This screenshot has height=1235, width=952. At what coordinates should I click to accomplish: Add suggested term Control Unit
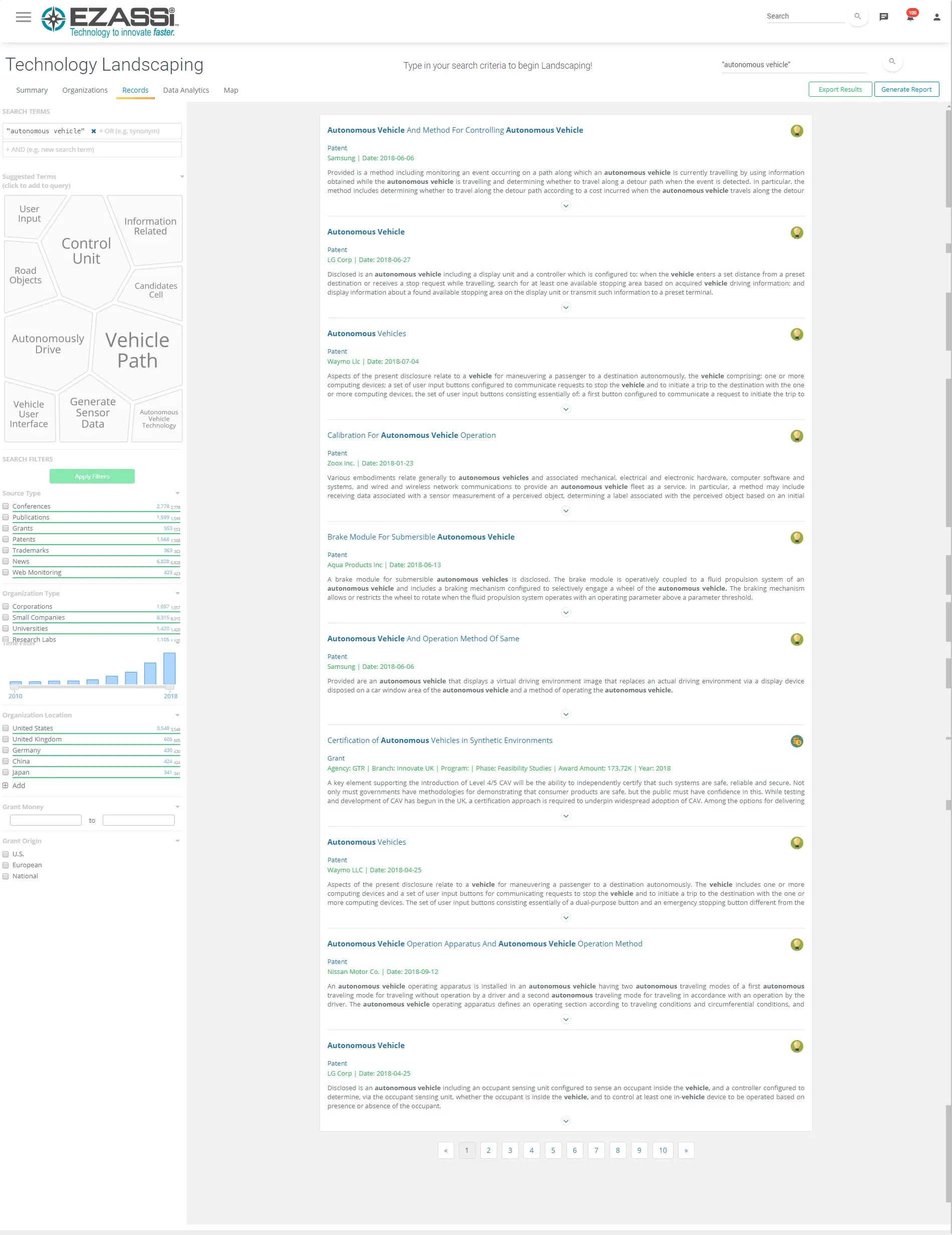point(86,251)
